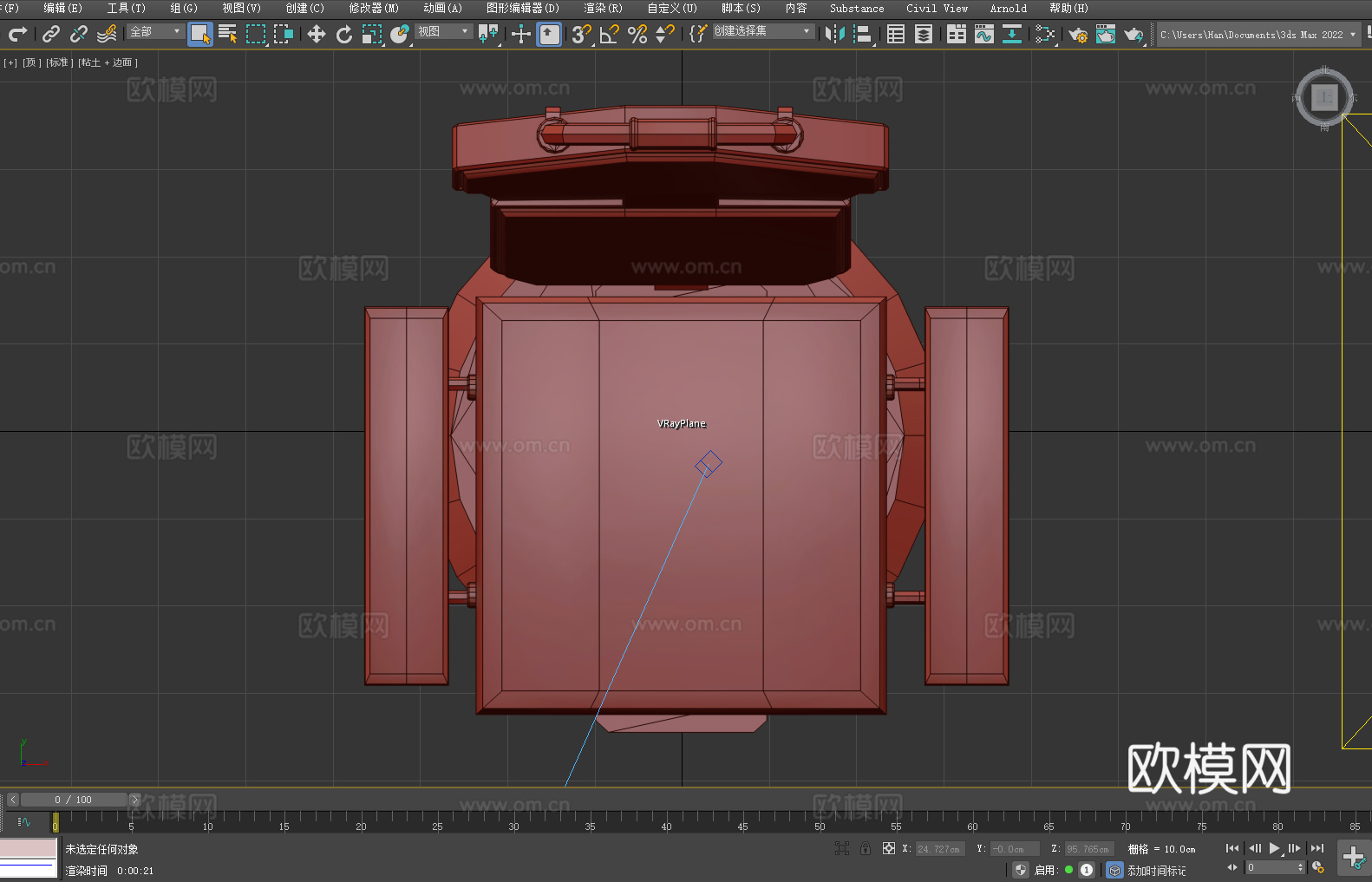Open the Material Editor flyout icon
Image resolution: width=1372 pixels, height=882 pixels.
(x=1045, y=34)
